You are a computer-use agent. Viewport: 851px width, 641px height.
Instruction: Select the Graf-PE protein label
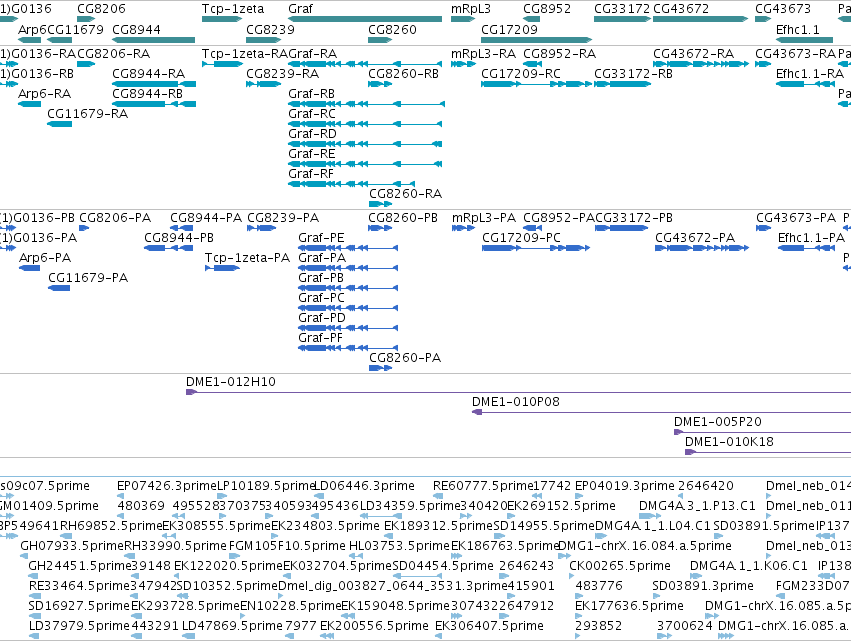pos(321,238)
